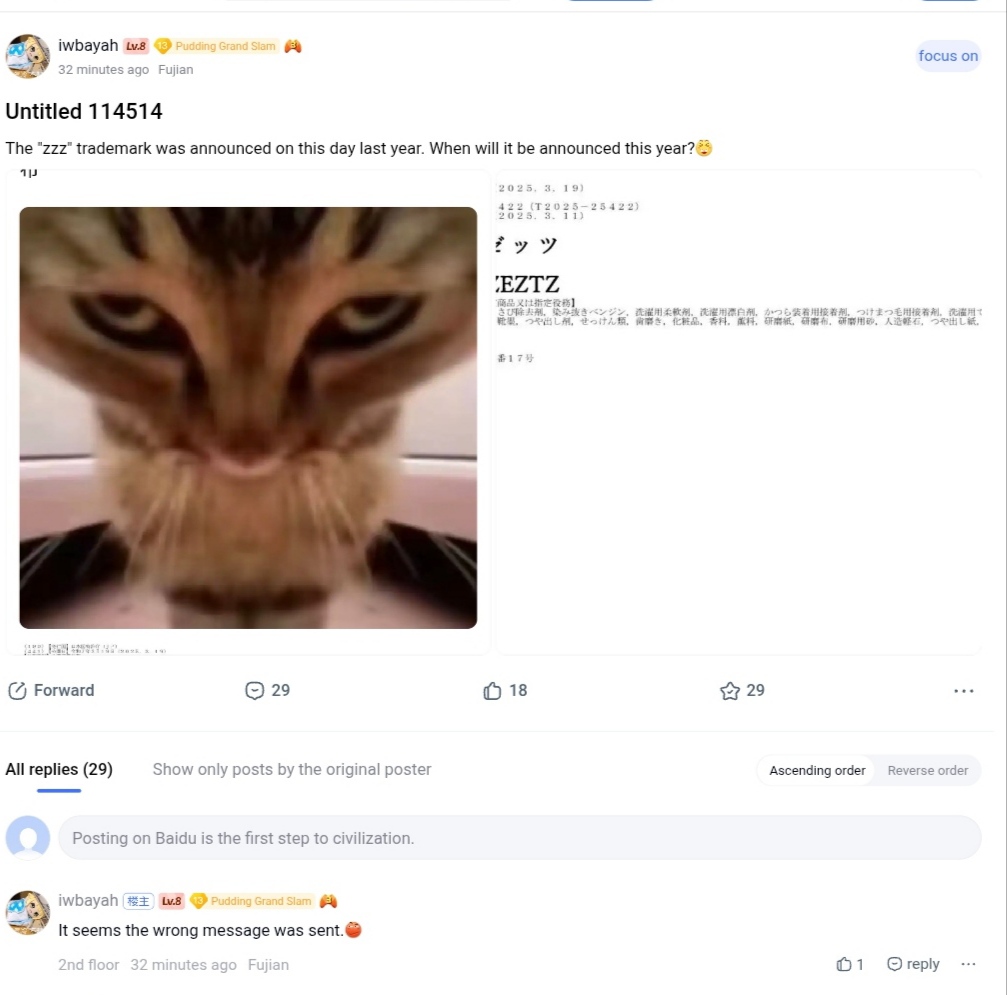Click the reply input field
1007x995 pixels.
pyautogui.click(x=520, y=838)
